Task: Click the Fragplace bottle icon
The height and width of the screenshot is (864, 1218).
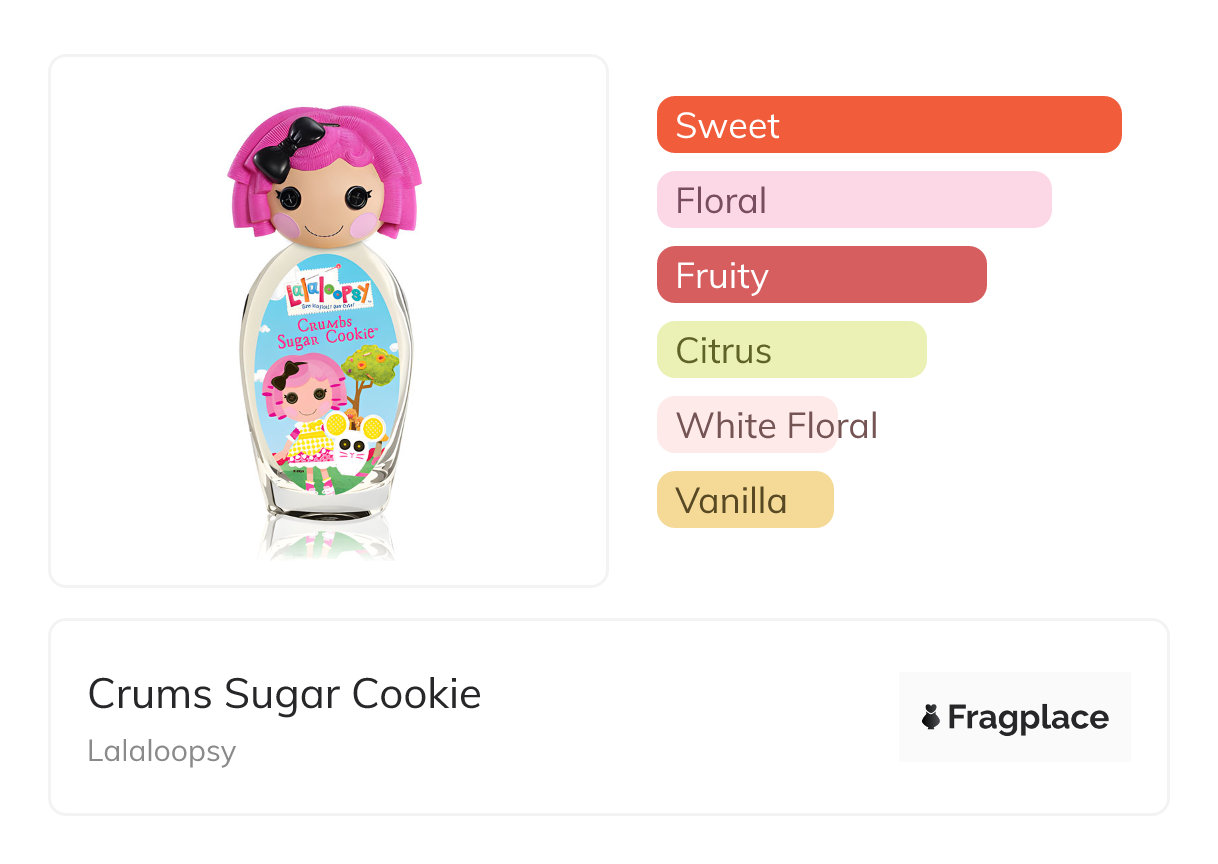Action: [x=931, y=717]
